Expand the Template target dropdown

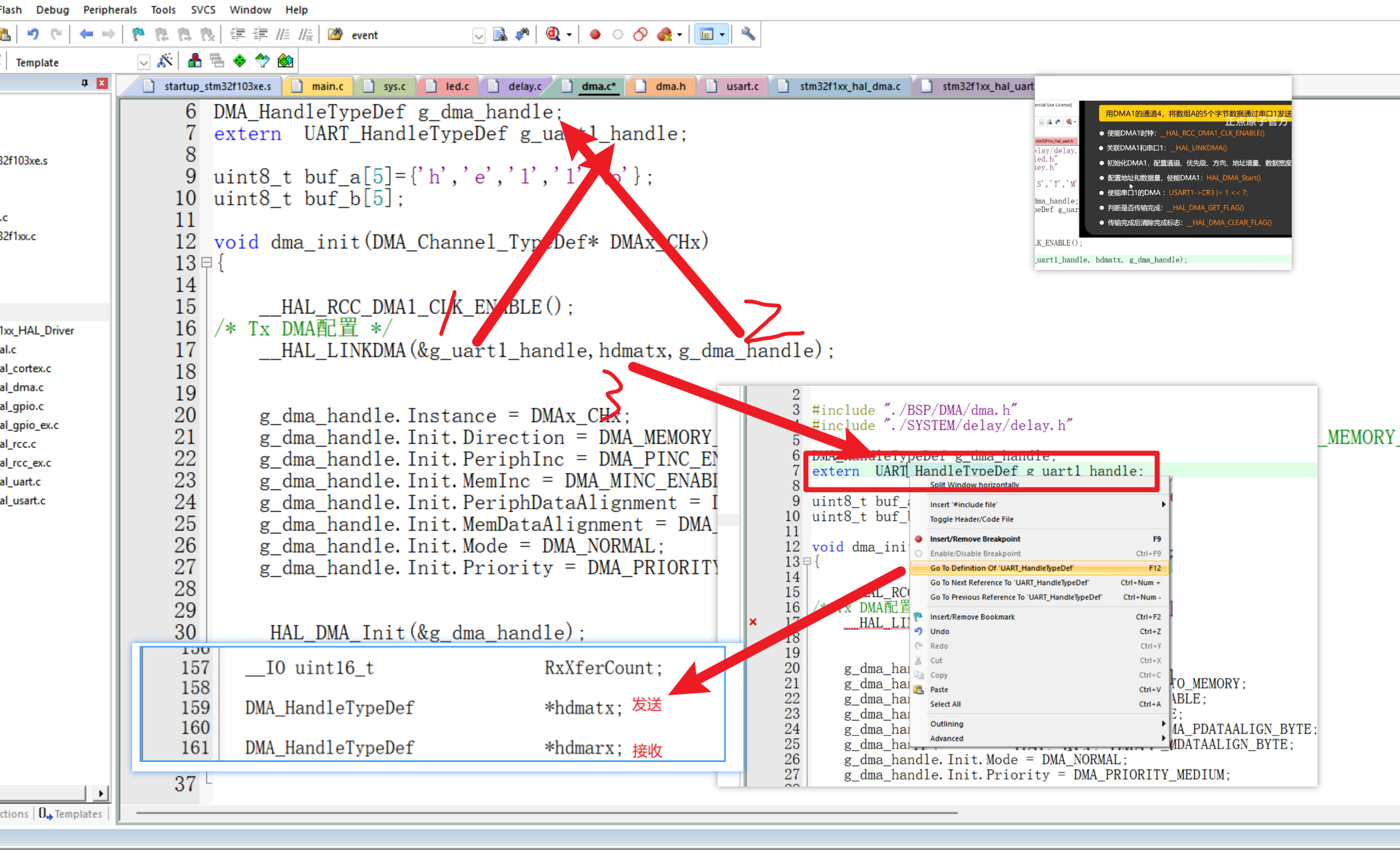144,62
